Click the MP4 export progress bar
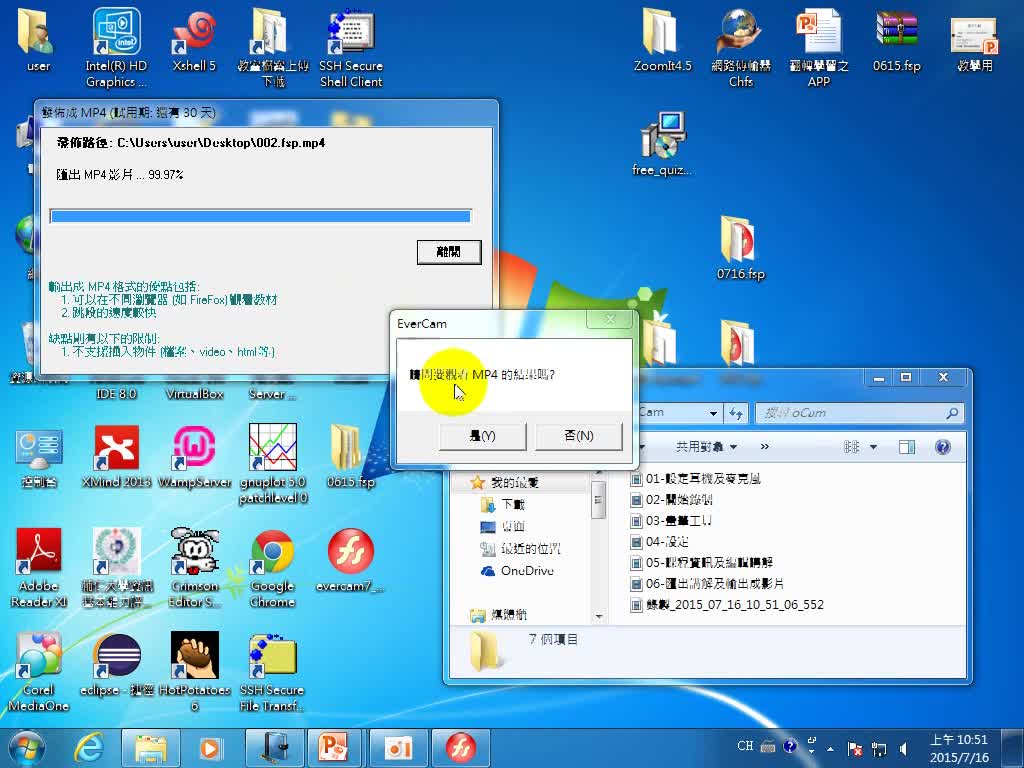 coord(261,216)
